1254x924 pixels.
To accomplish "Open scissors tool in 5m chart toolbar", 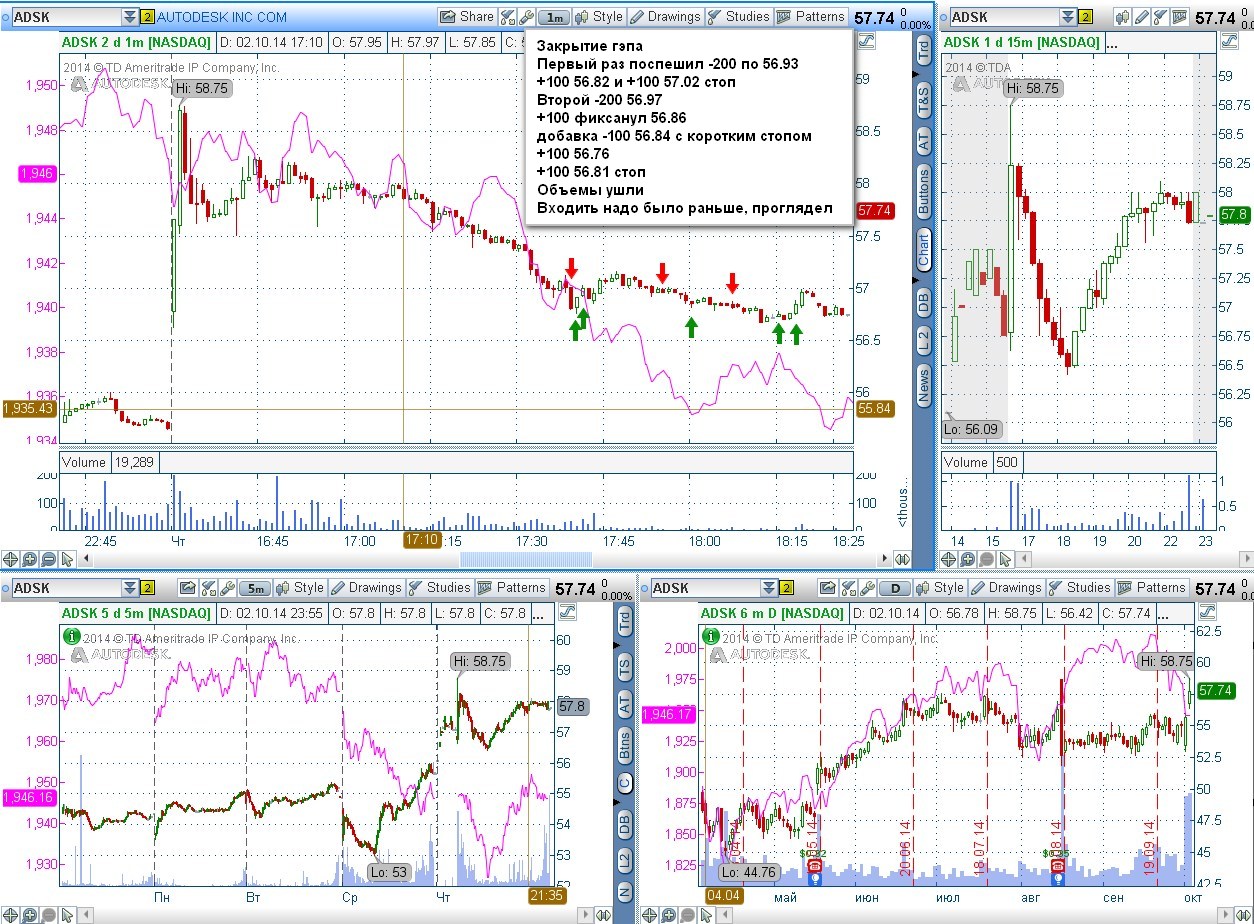I will (209, 588).
